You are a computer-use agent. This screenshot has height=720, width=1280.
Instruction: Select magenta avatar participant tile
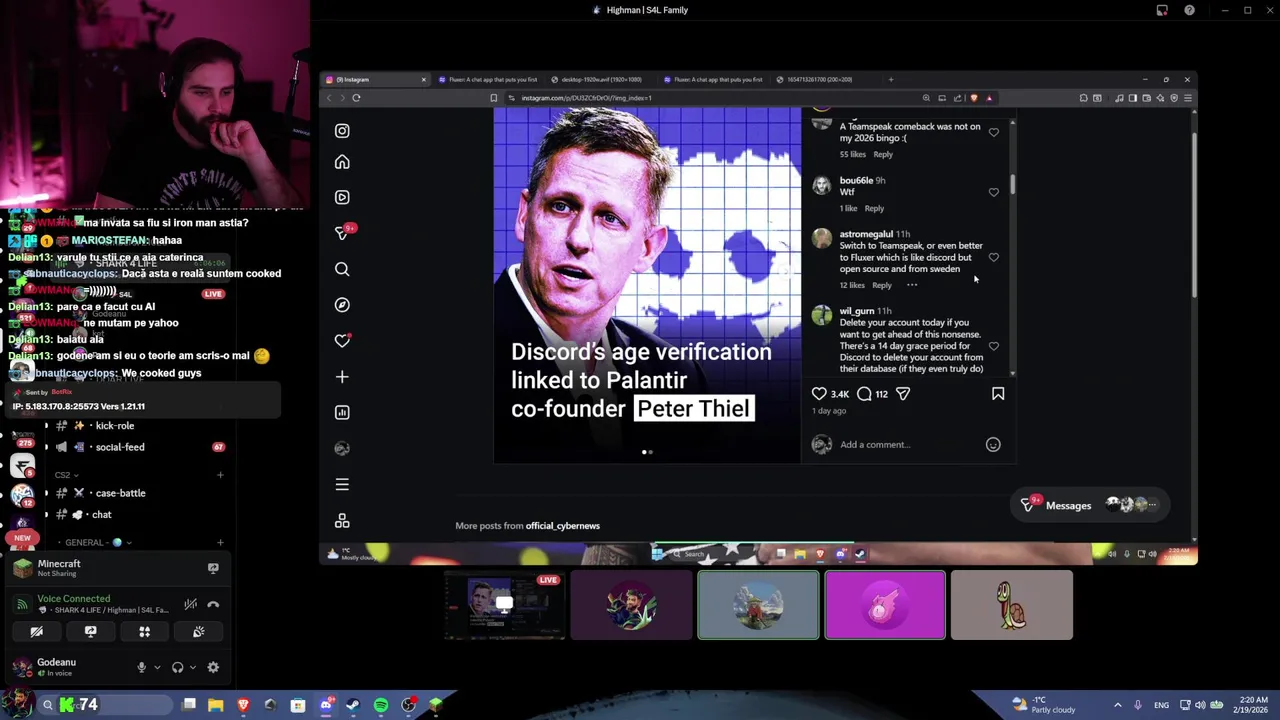coord(885,605)
